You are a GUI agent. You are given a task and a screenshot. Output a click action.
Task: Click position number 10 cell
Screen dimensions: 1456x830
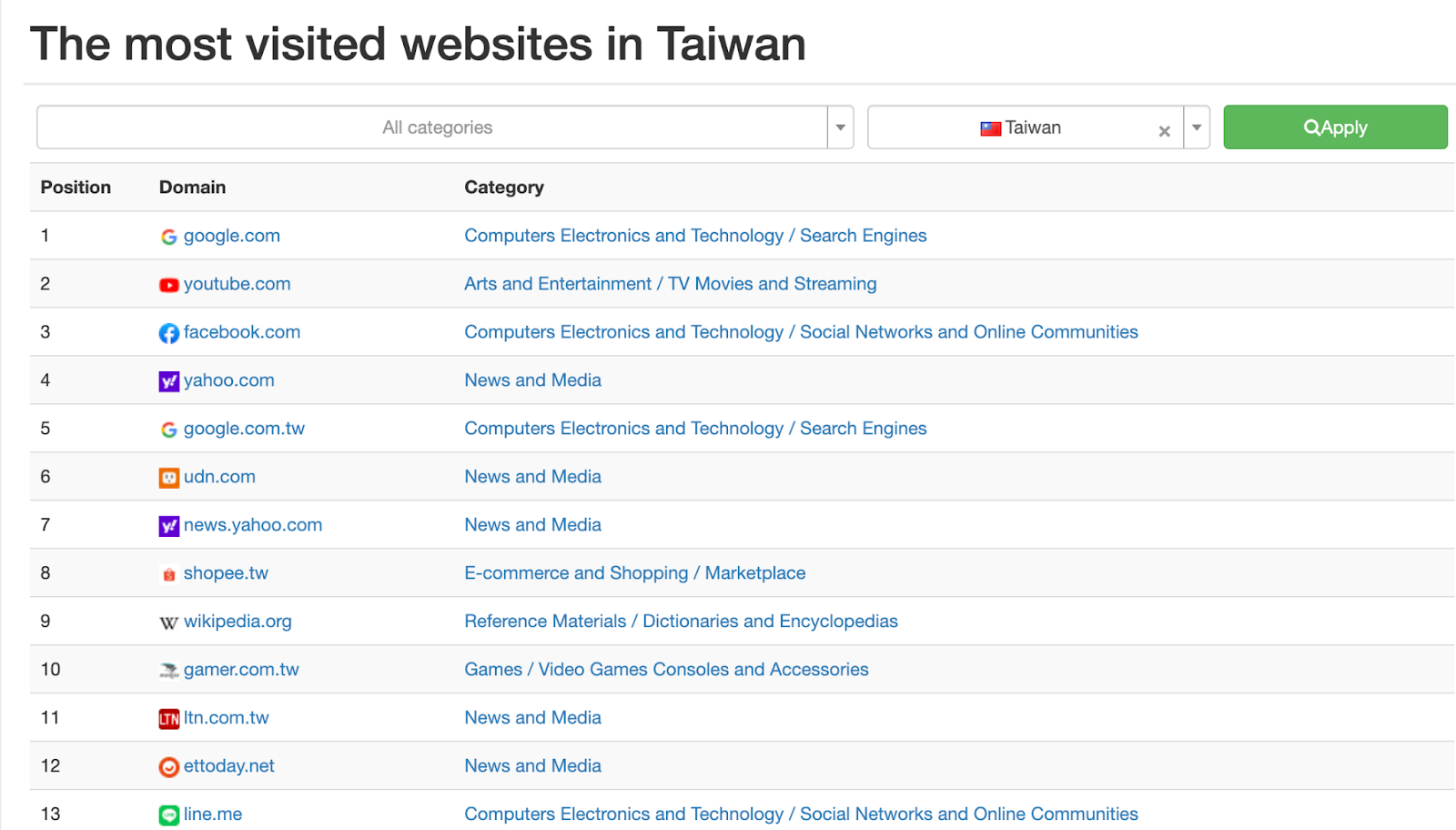pos(50,670)
